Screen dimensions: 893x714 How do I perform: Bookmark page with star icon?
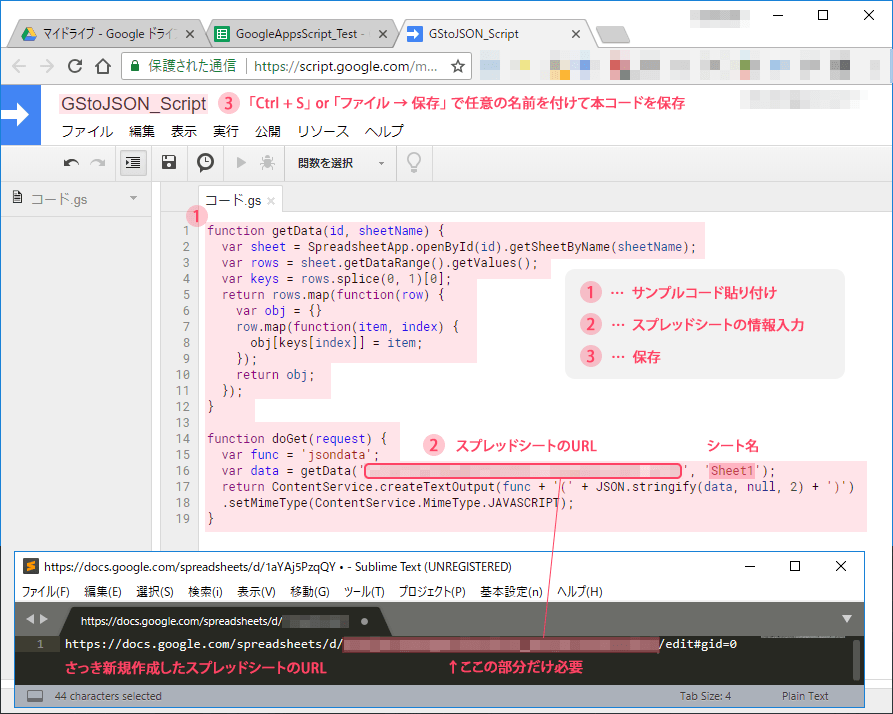[x=457, y=67]
